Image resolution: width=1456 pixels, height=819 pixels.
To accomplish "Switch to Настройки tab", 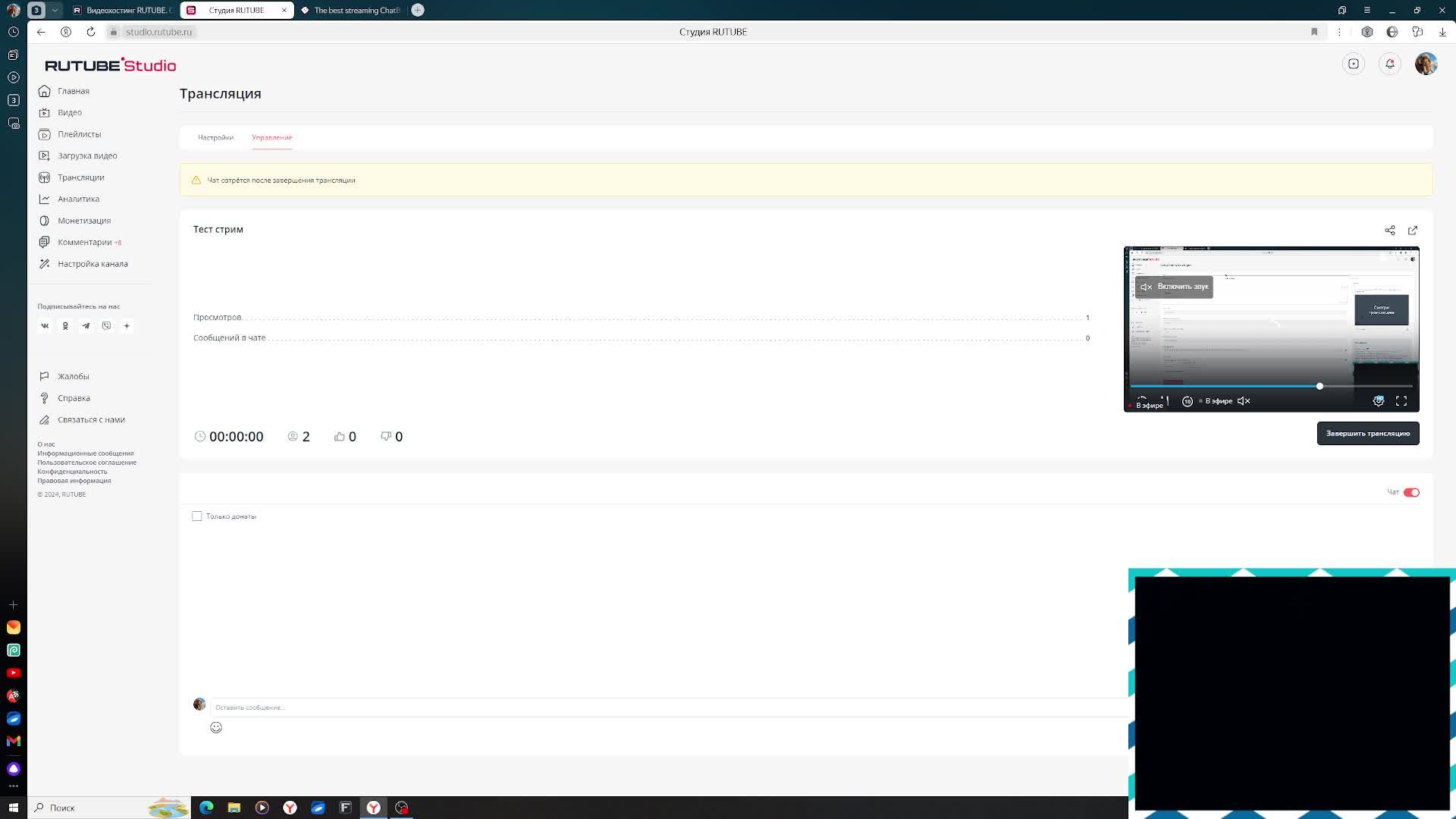I will pyautogui.click(x=215, y=137).
